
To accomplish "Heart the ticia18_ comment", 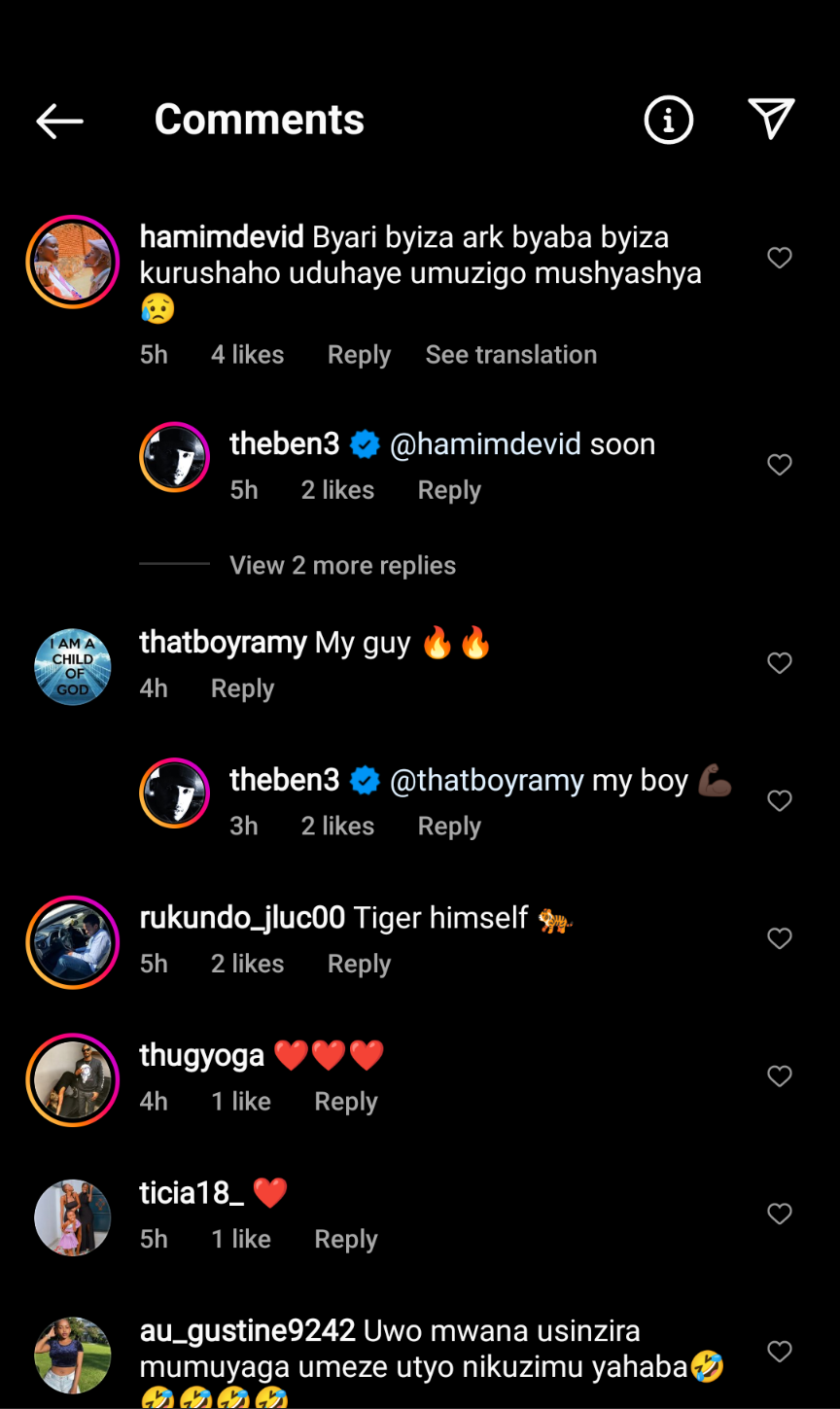I will (780, 1214).
